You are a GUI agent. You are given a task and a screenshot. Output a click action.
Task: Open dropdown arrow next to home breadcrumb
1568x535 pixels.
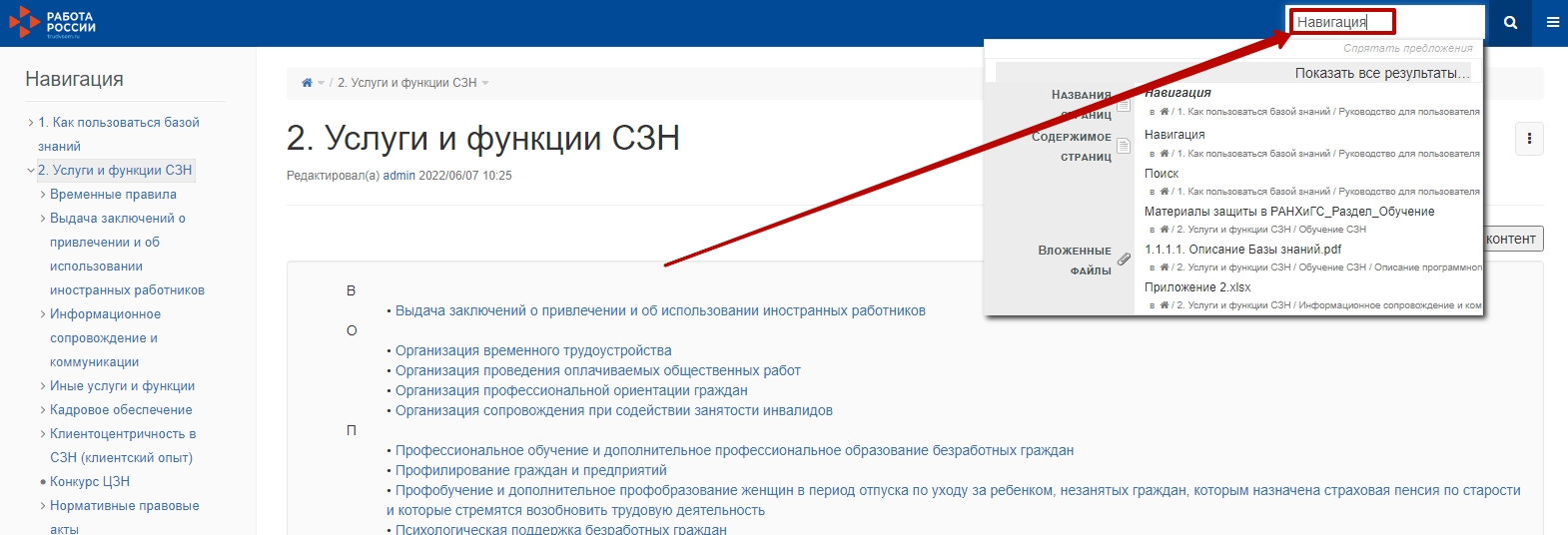coord(322,83)
